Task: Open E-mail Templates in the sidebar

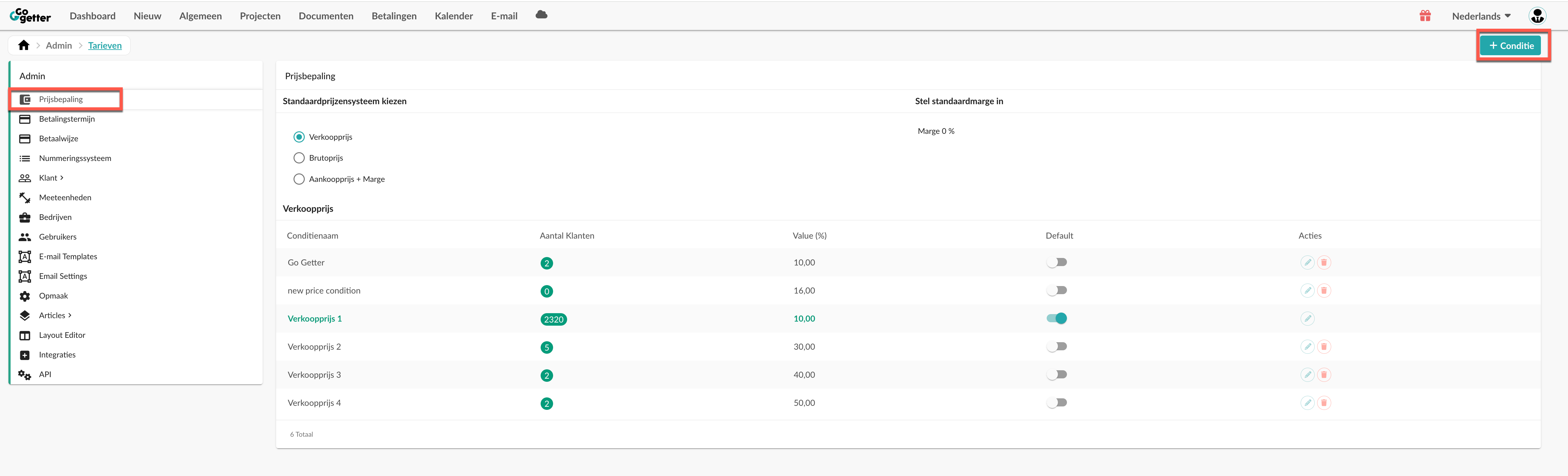Action: click(x=68, y=257)
